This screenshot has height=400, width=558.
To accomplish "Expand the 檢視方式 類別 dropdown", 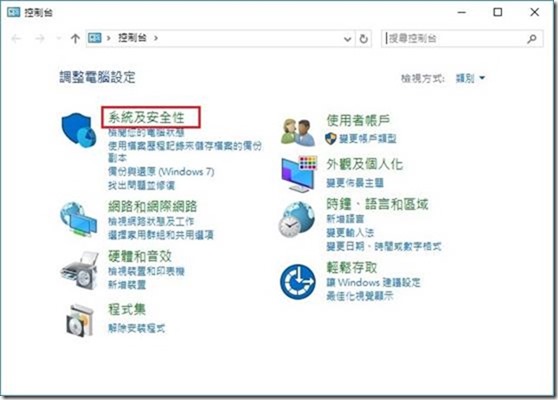I will coord(470,78).
